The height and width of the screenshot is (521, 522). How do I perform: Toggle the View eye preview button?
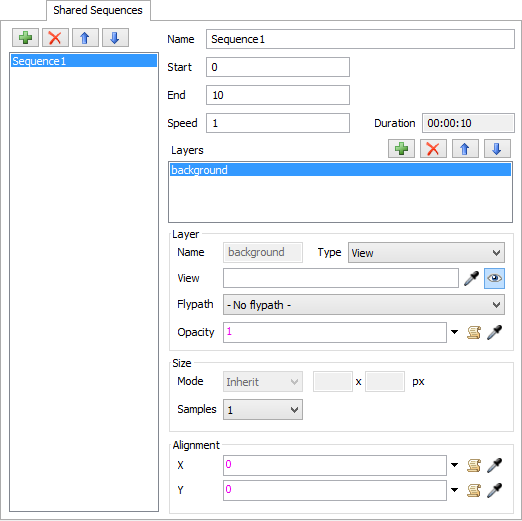click(494, 278)
